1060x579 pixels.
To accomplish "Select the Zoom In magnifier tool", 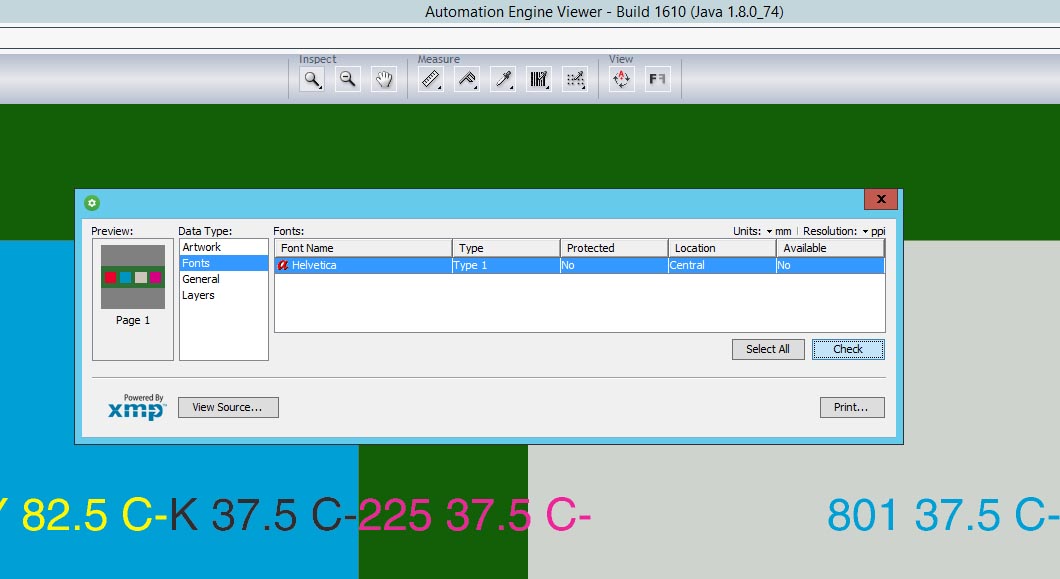I will (312, 80).
